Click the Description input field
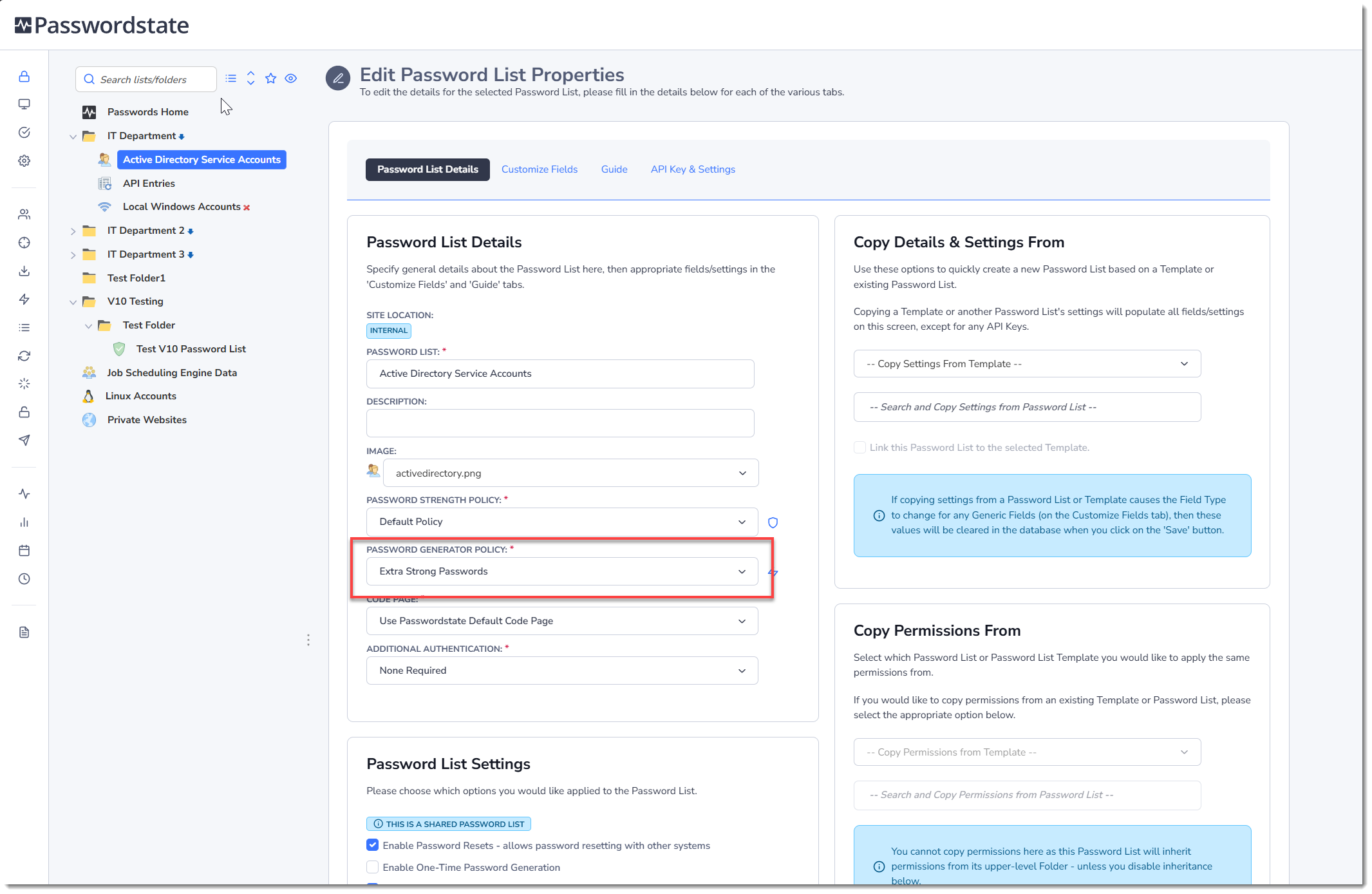The height and width of the screenshot is (894, 1372). click(559, 423)
